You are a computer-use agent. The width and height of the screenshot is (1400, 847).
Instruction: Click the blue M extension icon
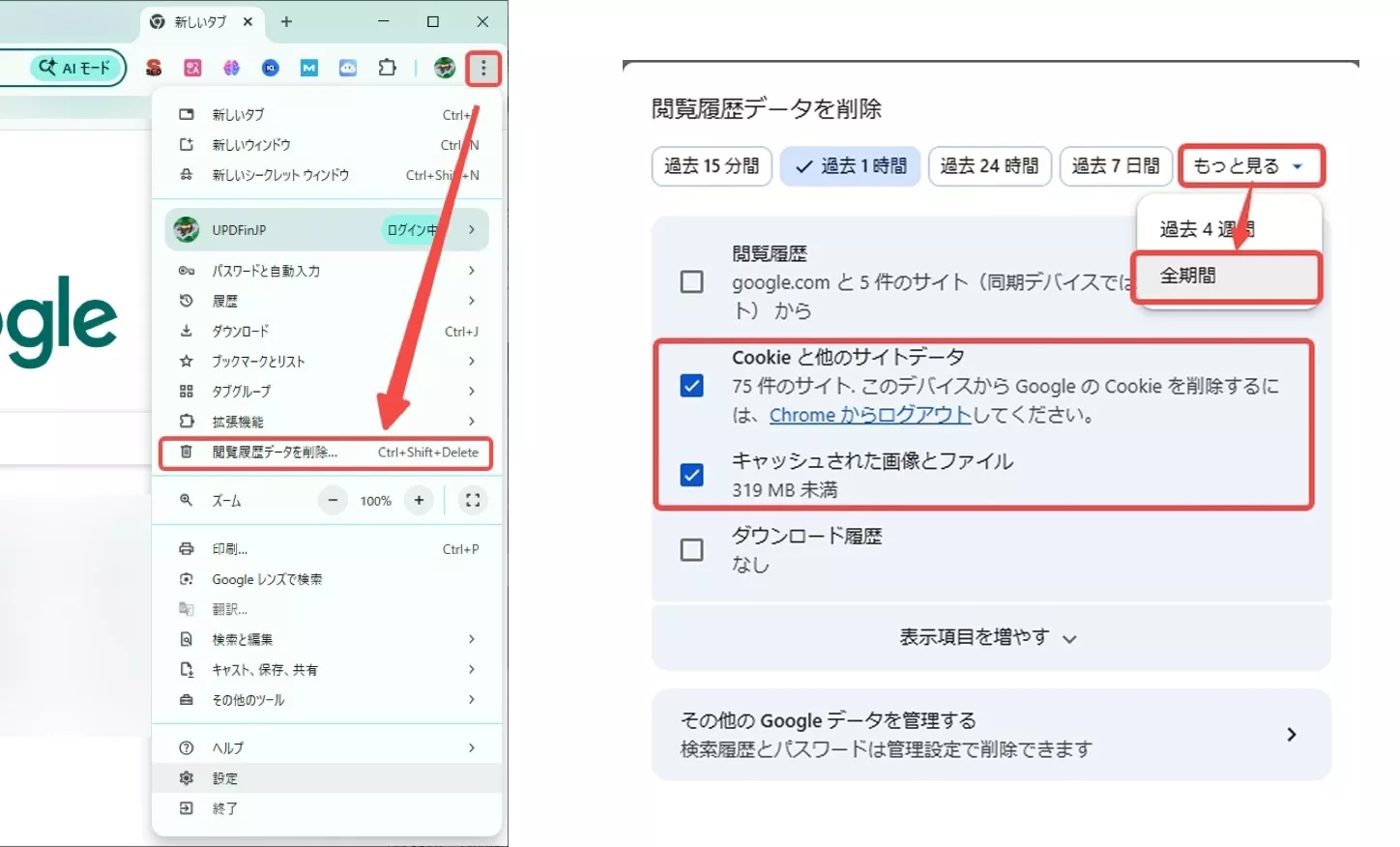tap(309, 68)
